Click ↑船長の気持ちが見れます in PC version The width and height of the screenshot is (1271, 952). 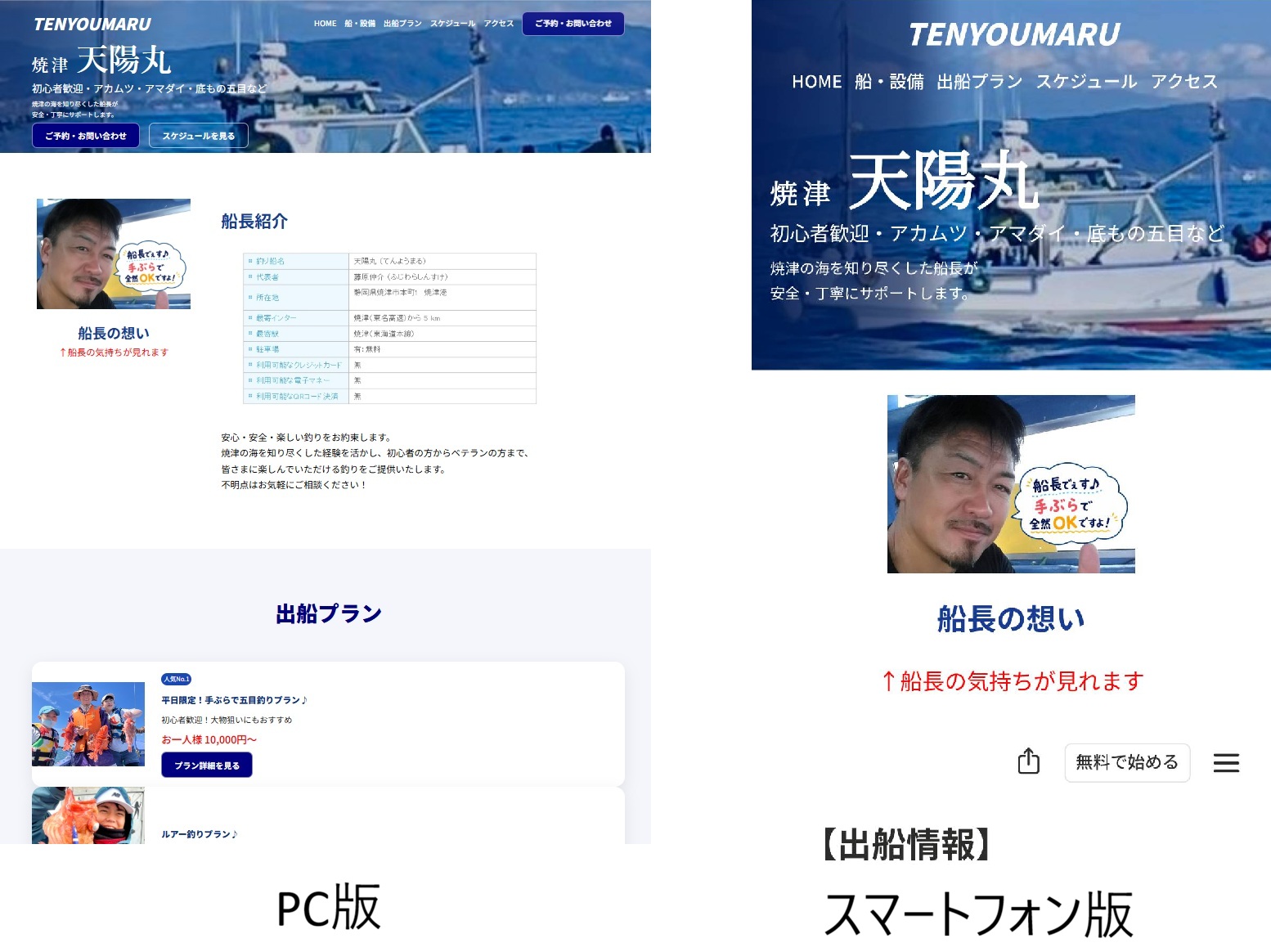coord(114,353)
